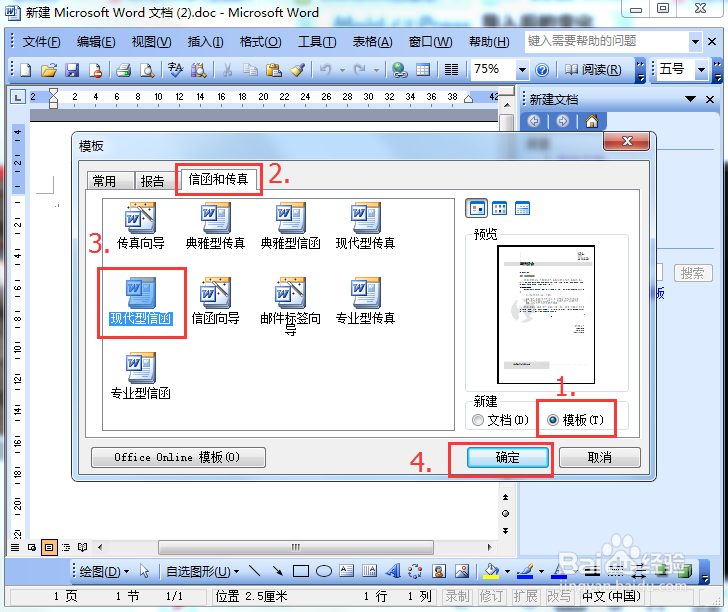Switch to the 信函和传真 tab
The width and height of the screenshot is (728, 612).
(x=218, y=179)
